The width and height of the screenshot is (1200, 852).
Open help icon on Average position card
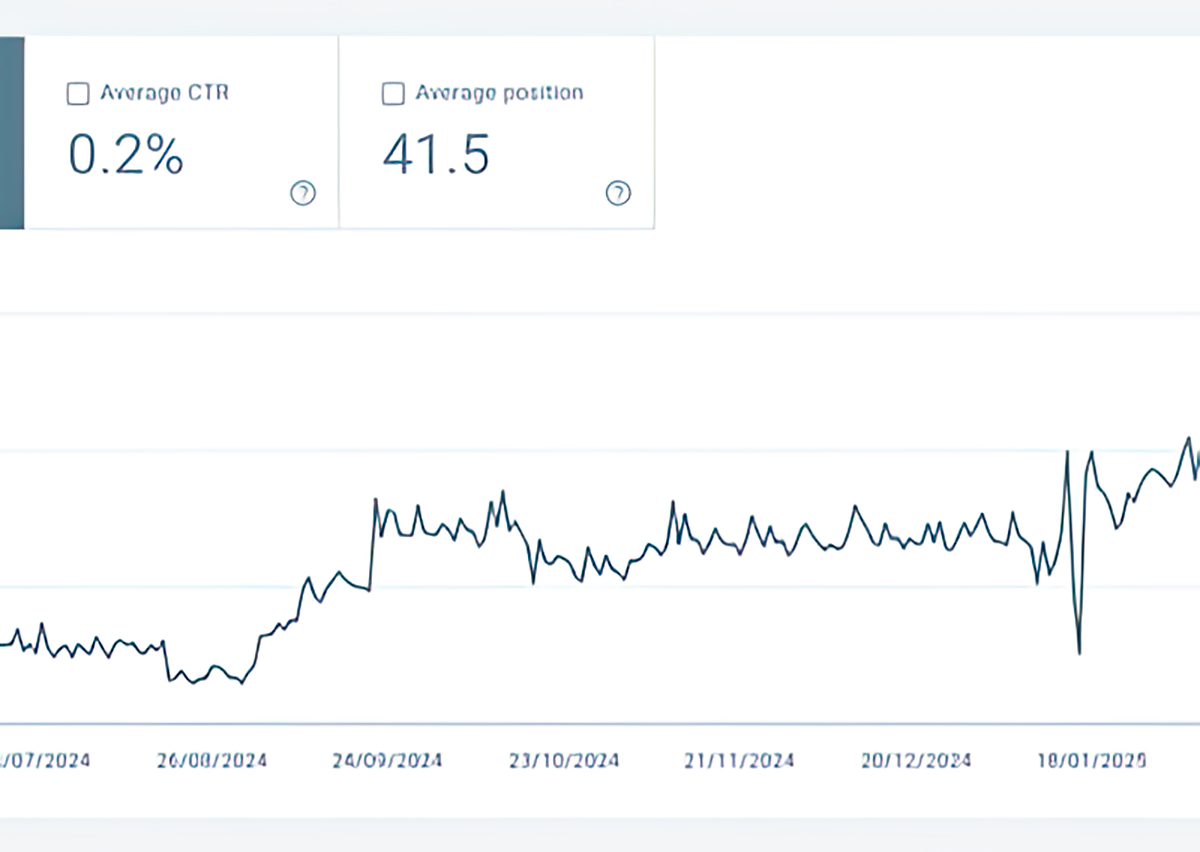[619, 194]
